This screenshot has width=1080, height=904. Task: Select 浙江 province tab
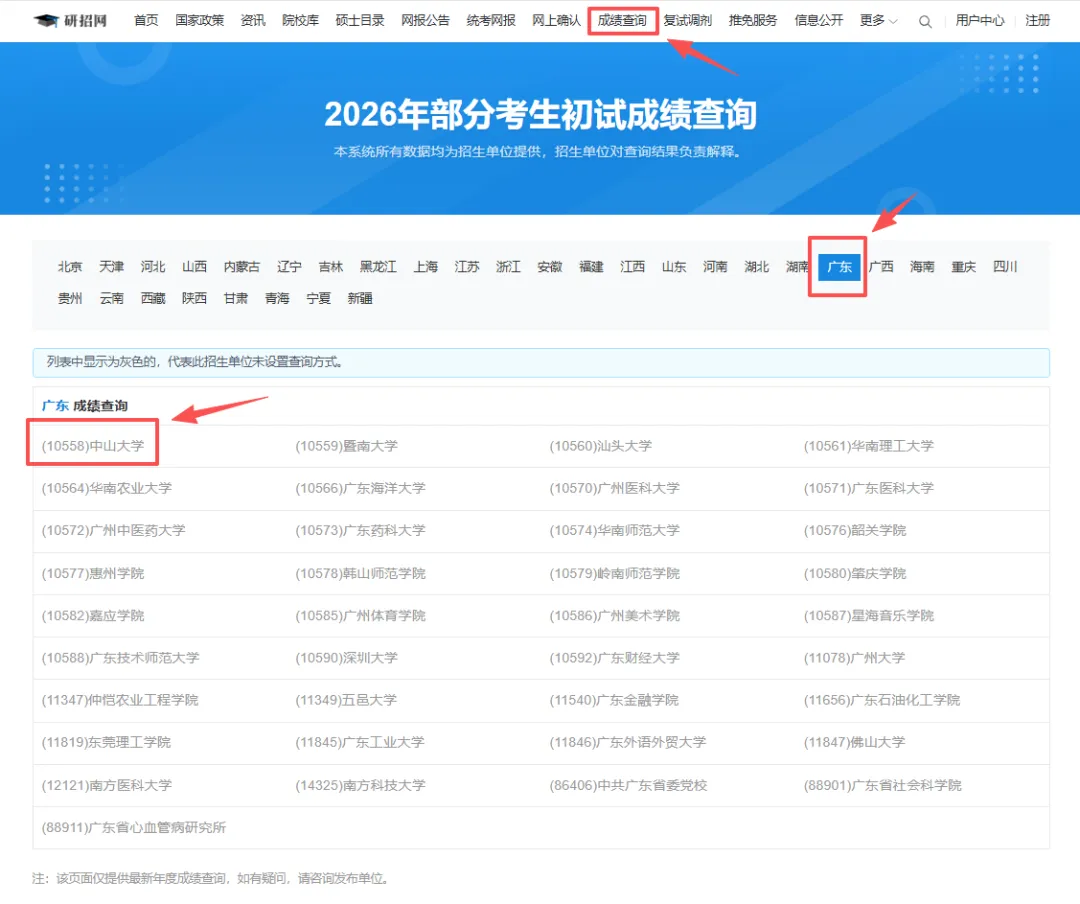(508, 267)
